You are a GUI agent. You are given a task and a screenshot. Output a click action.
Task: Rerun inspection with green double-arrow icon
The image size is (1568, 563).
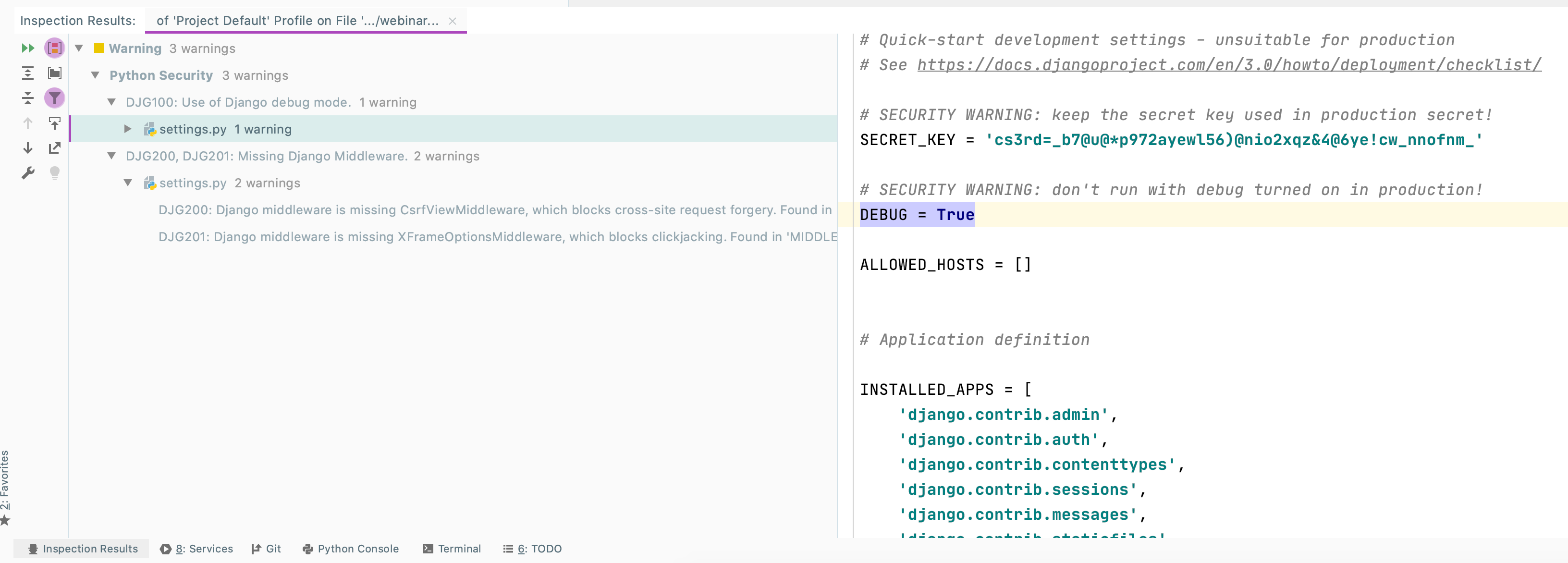28,48
